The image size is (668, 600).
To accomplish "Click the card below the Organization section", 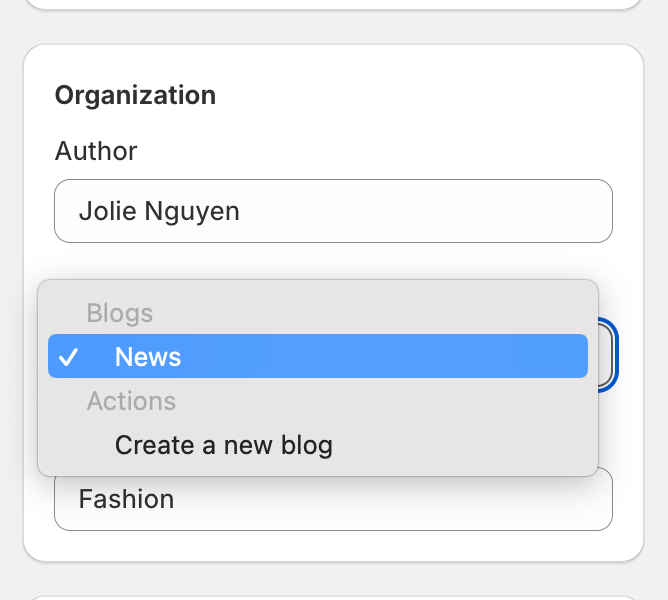I will 332,592.
